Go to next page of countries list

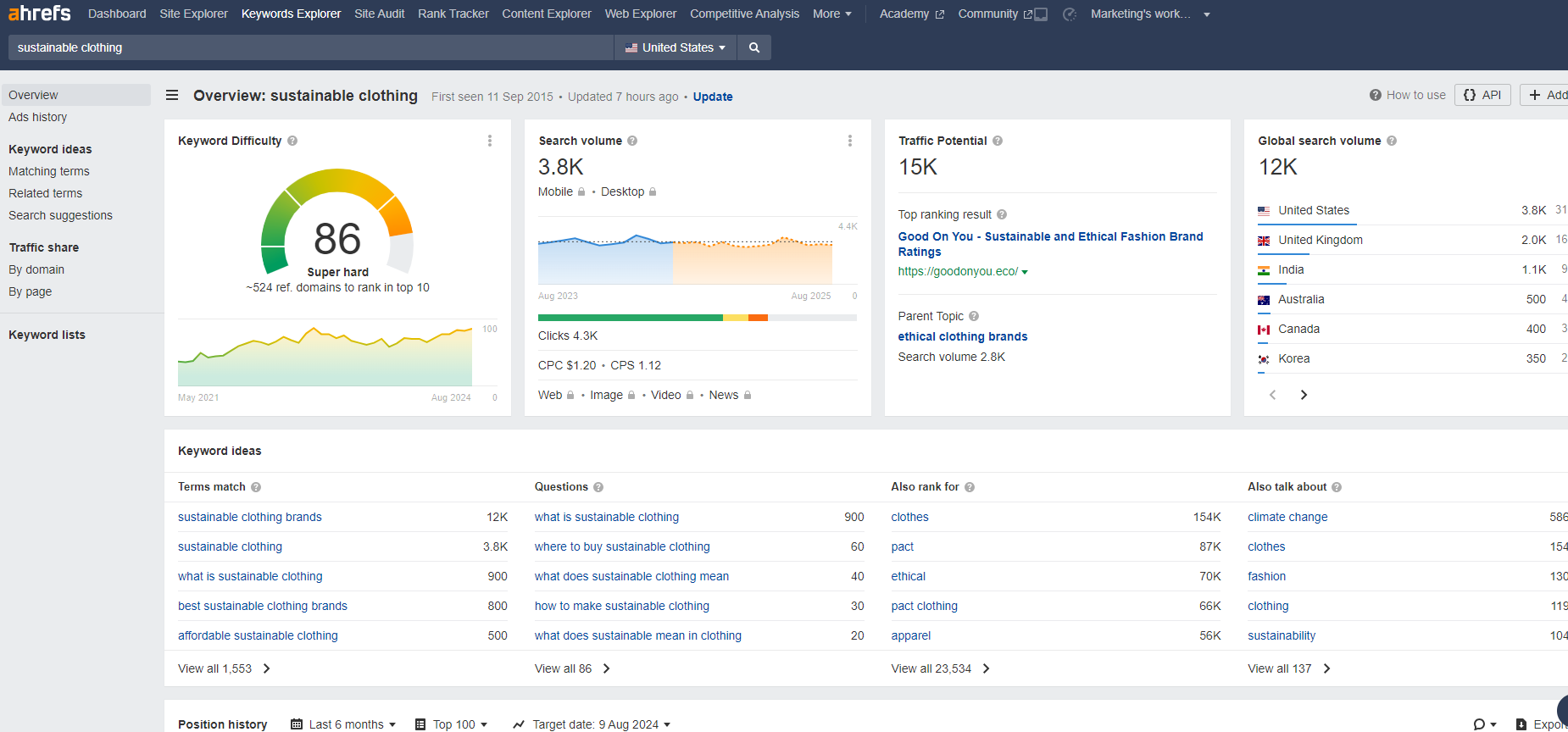pos(1304,395)
